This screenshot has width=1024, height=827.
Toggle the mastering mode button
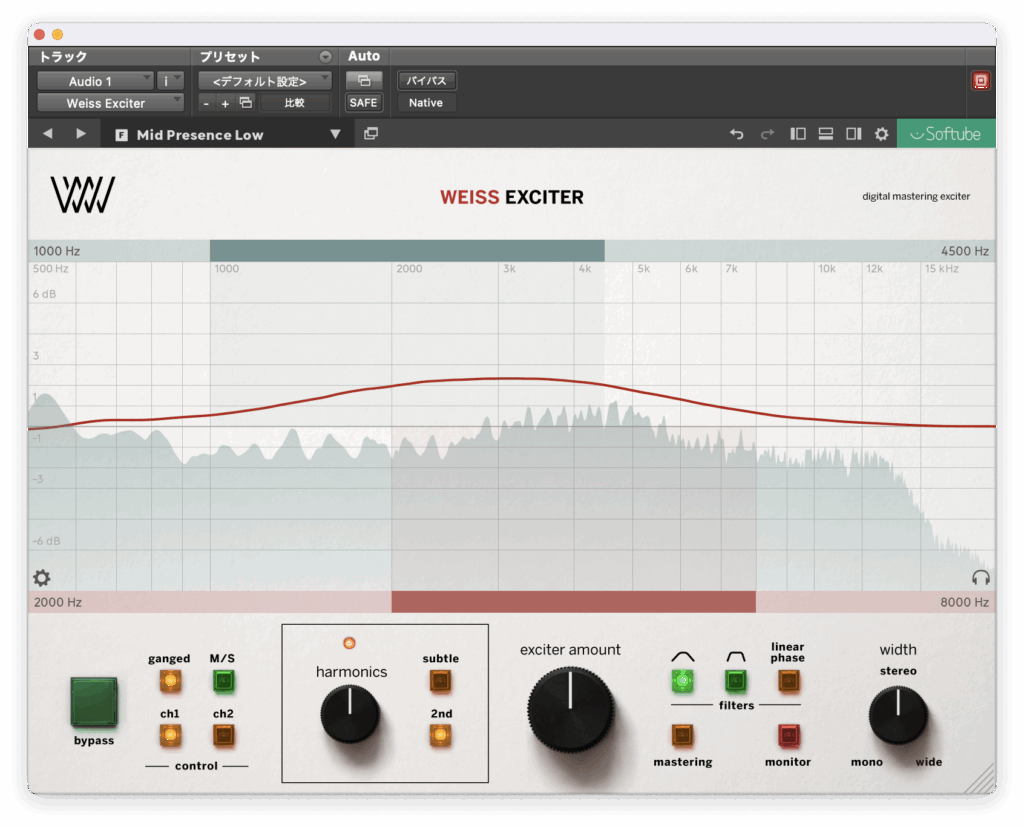pos(682,736)
